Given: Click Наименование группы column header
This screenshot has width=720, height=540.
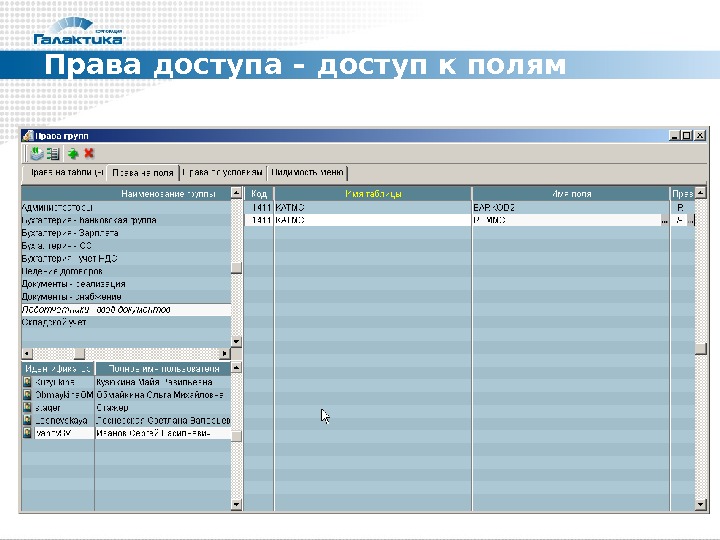Looking at the screenshot, I should coord(126,194).
